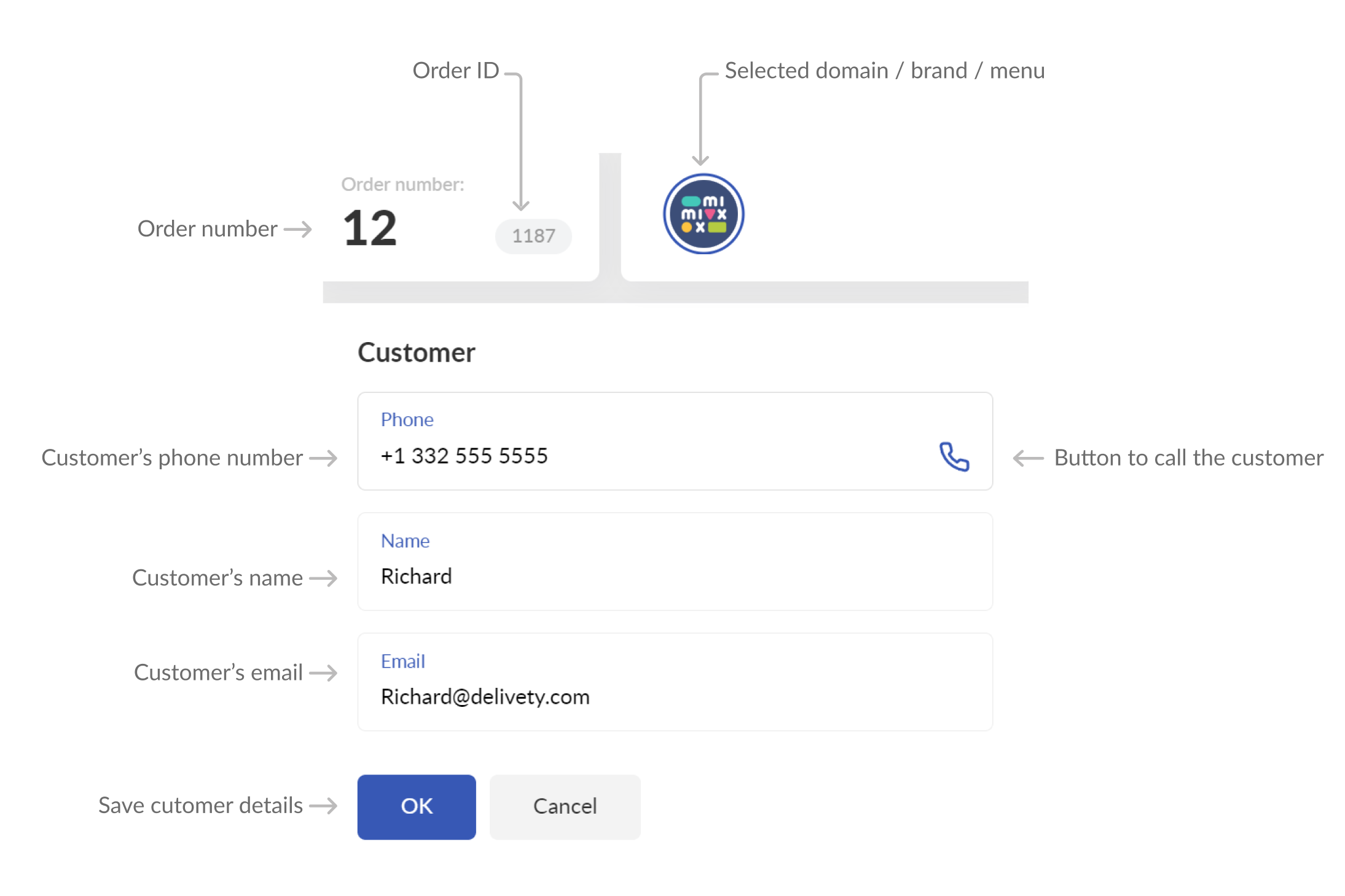
Task: Click the 'Selected domain / brand / menu' annotation
Action: [x=884, y=71]
